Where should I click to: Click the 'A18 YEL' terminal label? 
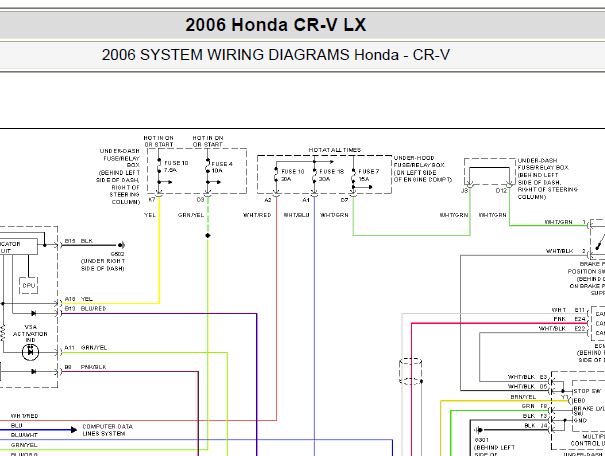(x=79, y=299)
